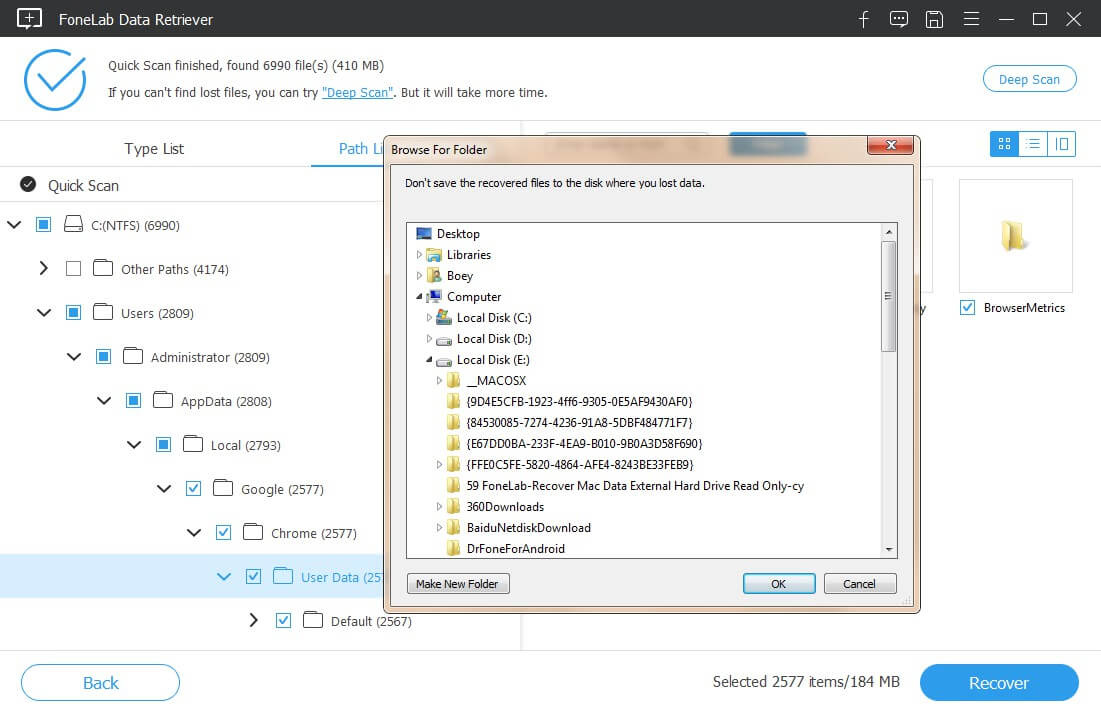Select Local Disk (D:) drive icon
1101x724 pixels.
point(444,340)
